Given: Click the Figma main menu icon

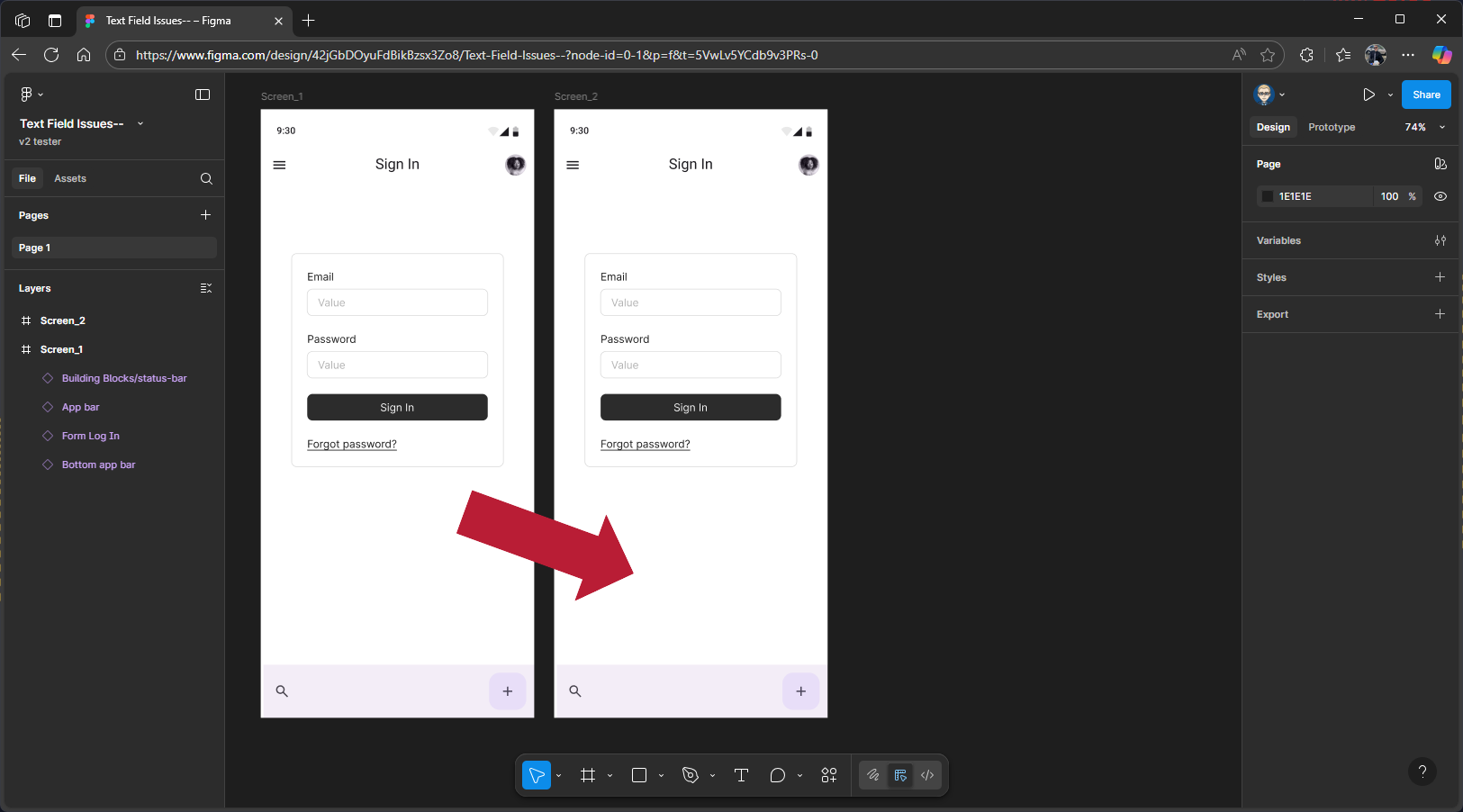Looking at the screenshot, I should click(x=27, y=95).
